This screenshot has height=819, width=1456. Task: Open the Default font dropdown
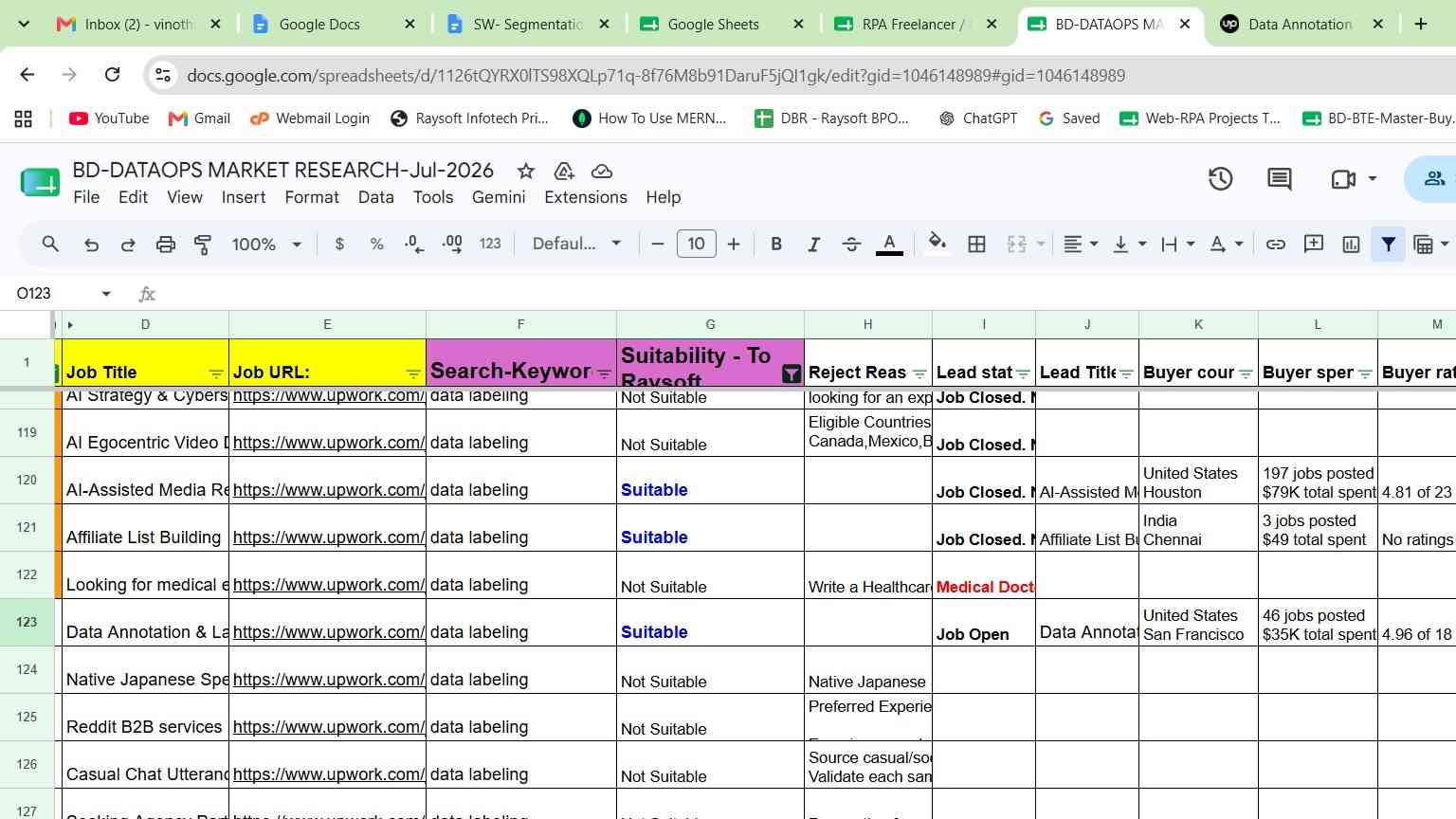tap(576, 245)
